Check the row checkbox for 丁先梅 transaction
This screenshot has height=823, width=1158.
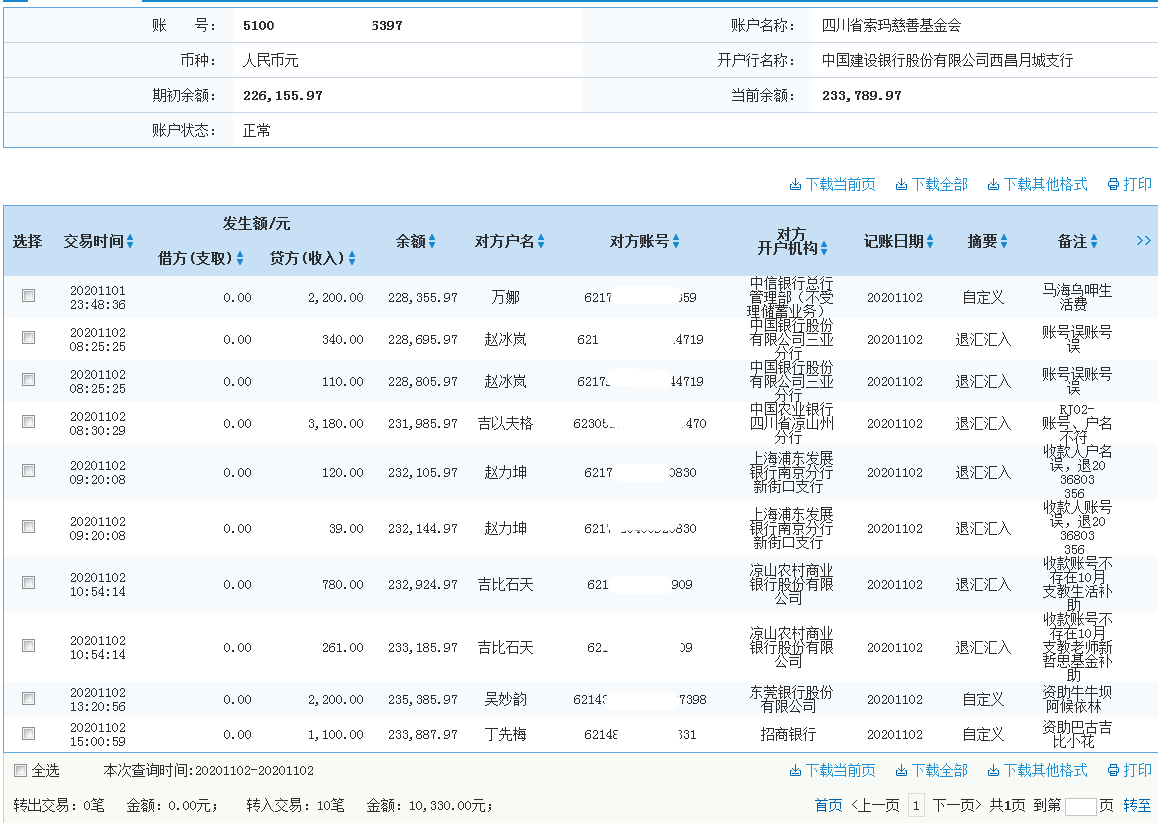[x=28, y=733]
